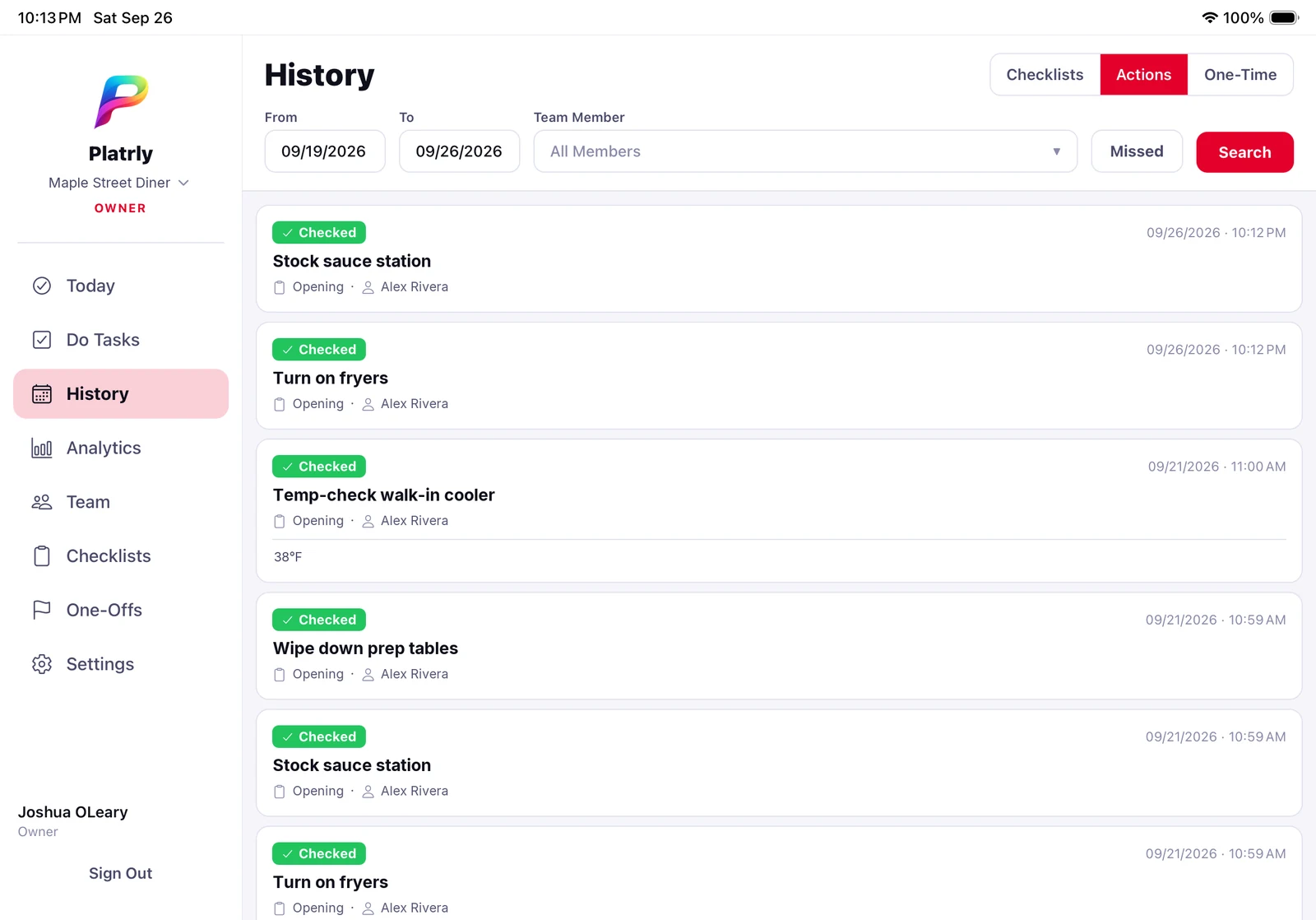The width and height of the screenshot is (1316, 920).
Task: Click the Temp-check walk-in cooler Checked badge
Action: pos(319,467)
